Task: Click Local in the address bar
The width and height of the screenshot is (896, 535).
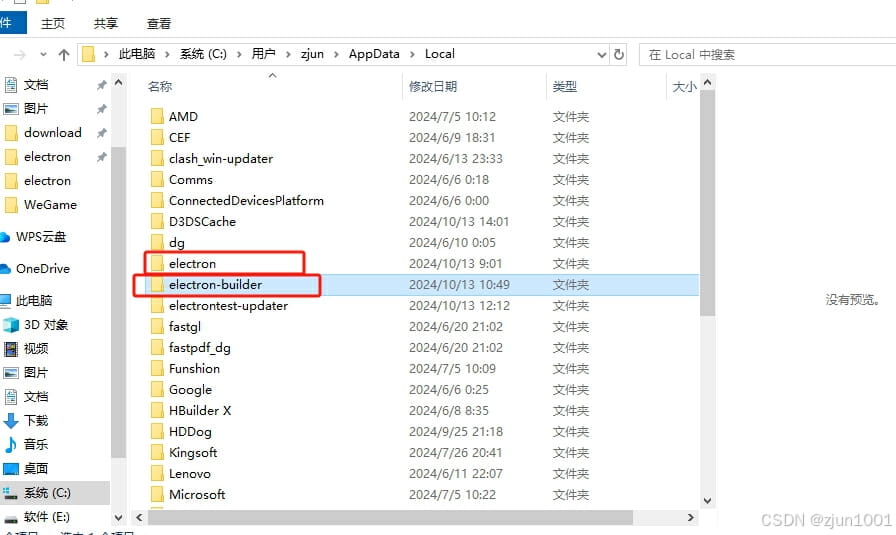Action: tap(439, 54)
